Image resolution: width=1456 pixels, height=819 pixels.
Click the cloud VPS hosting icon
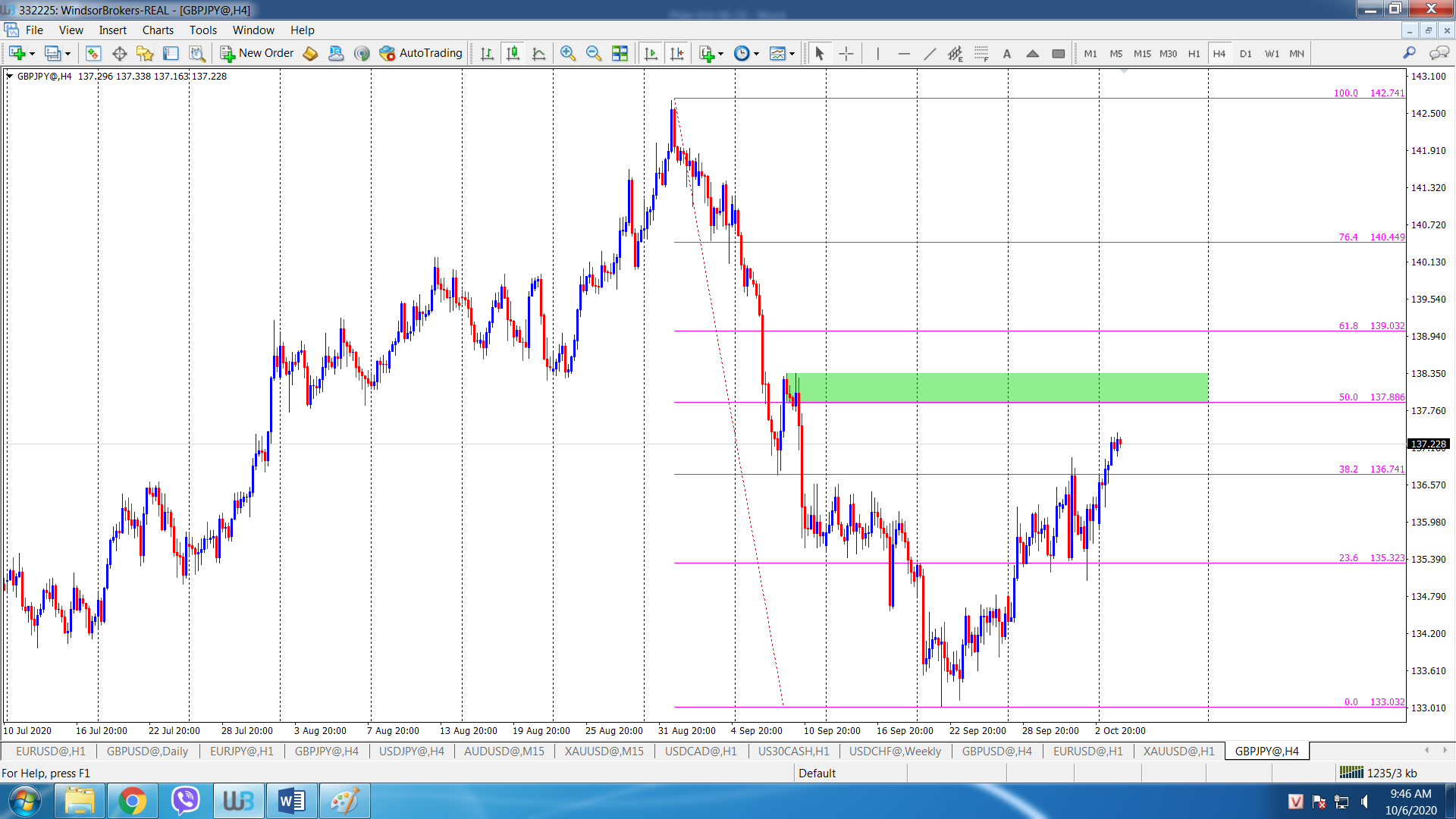point(336,53)
